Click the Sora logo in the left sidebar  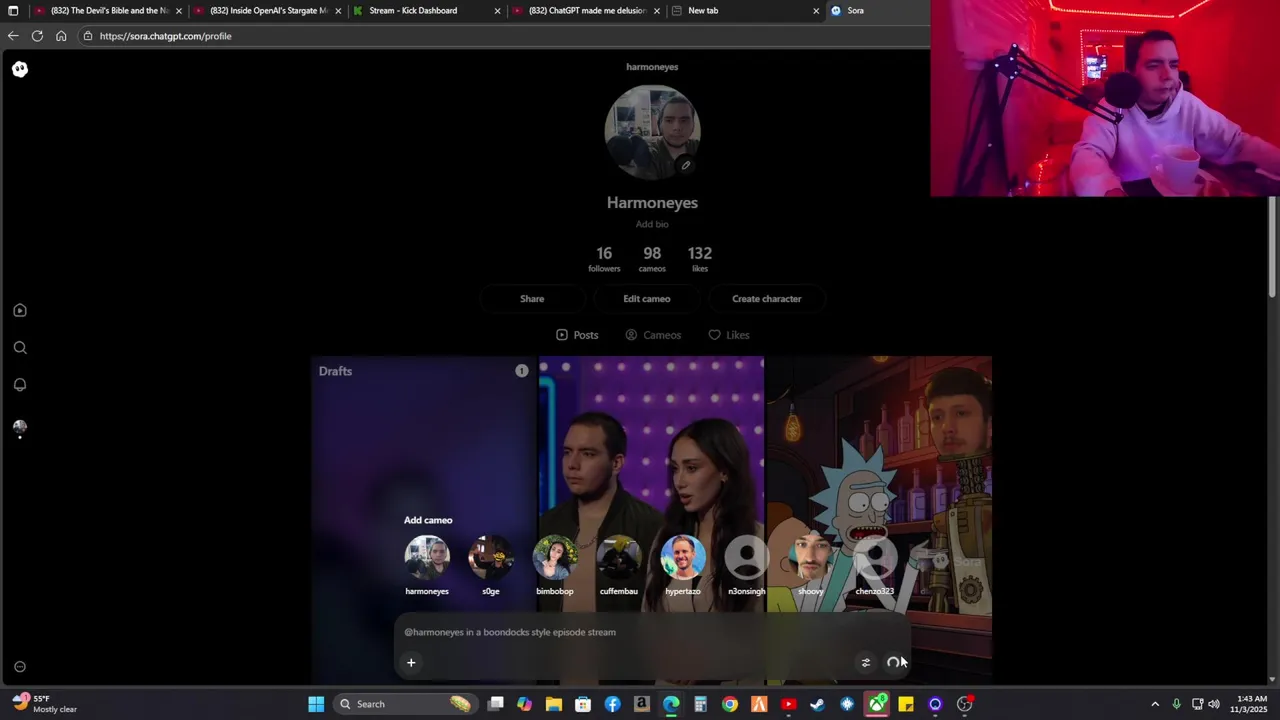click(x=20, y=69)
